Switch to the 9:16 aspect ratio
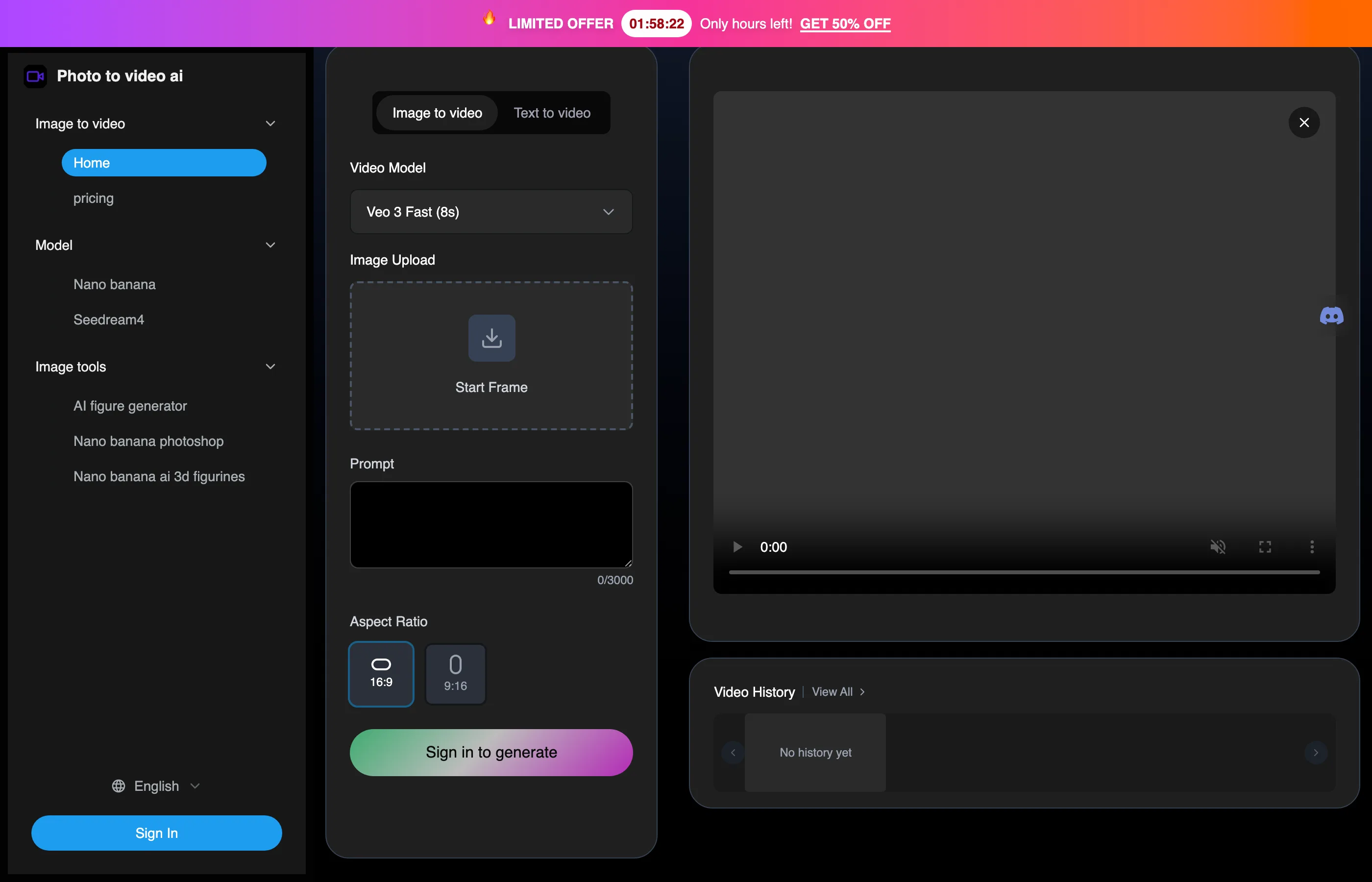Screen dimensions: 1372x882 tap(455, 674)
